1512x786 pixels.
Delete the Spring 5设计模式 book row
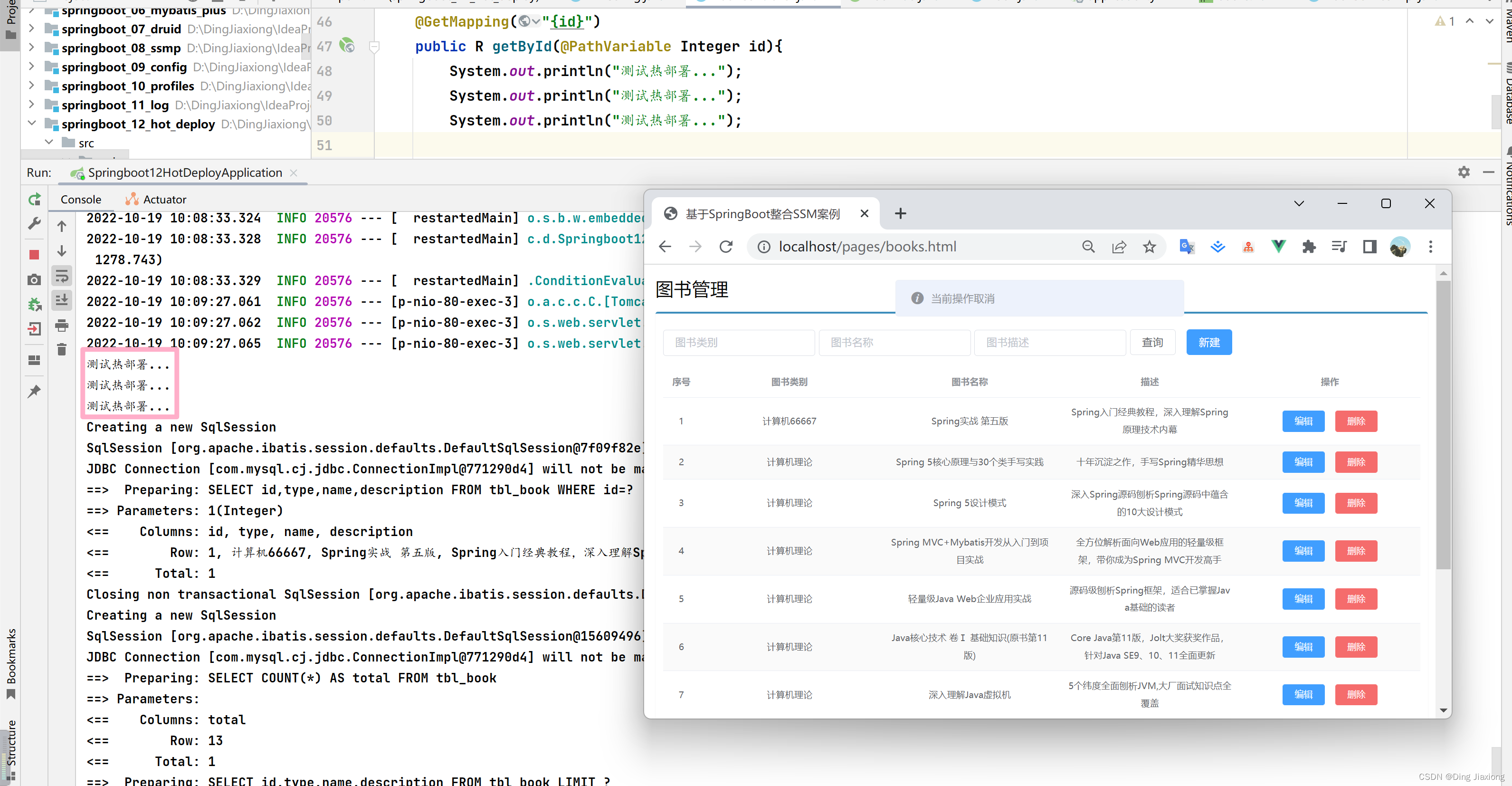(x=1356, y=503)
